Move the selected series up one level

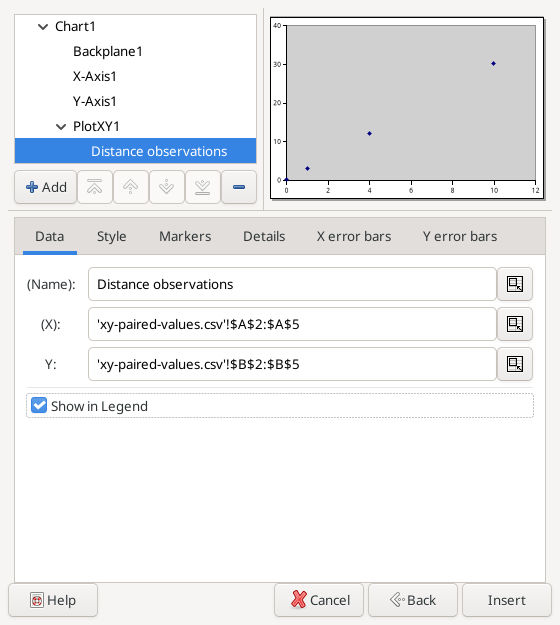click(131, 187)
